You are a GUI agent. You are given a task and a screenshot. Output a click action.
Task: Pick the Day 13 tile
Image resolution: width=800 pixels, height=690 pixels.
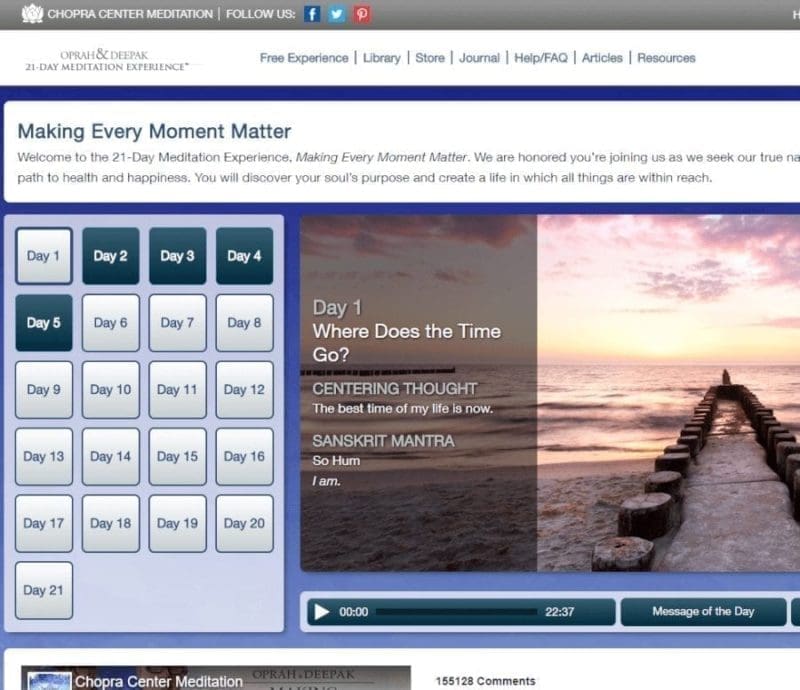[x=44, y=456]
